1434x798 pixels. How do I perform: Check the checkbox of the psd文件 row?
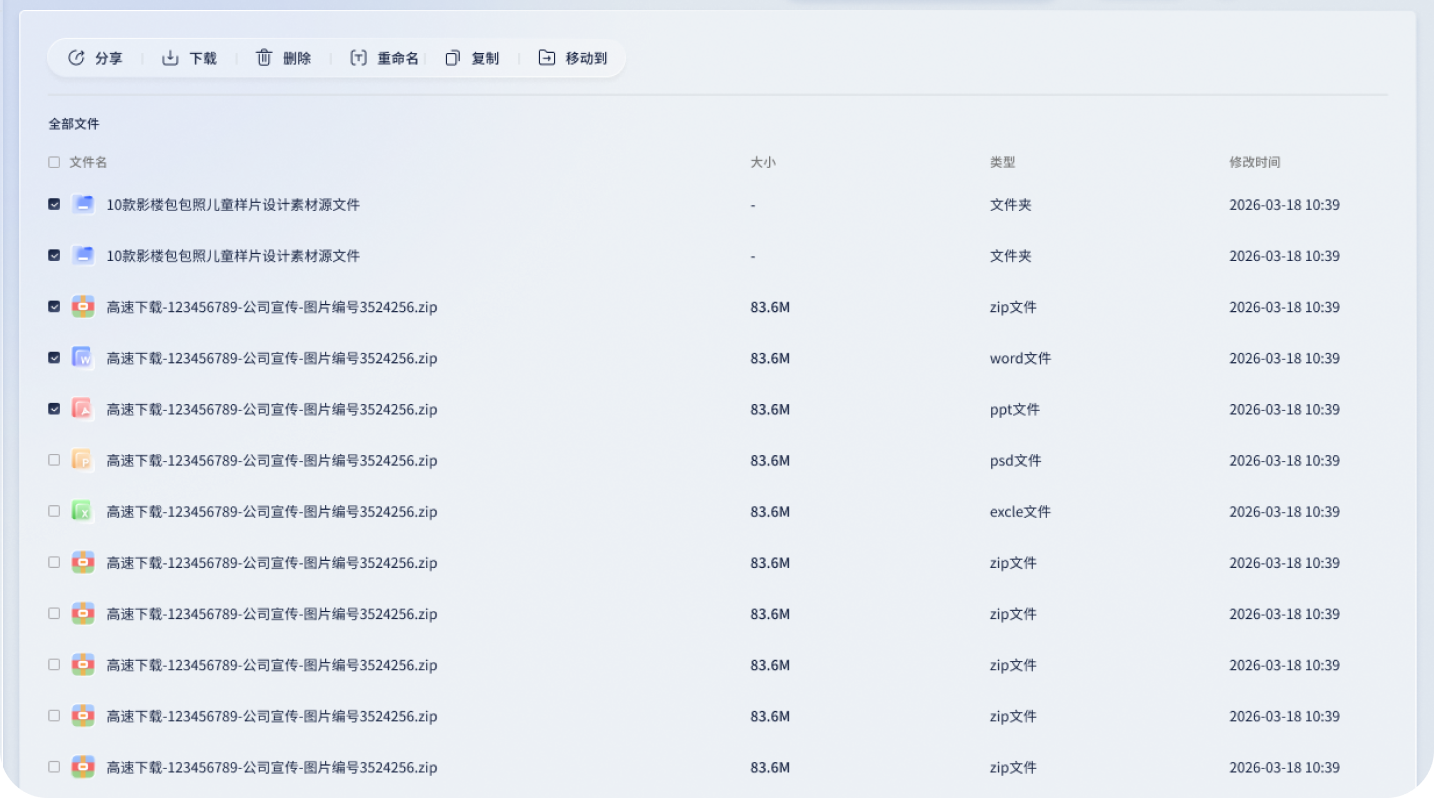[x=54, y=460]
